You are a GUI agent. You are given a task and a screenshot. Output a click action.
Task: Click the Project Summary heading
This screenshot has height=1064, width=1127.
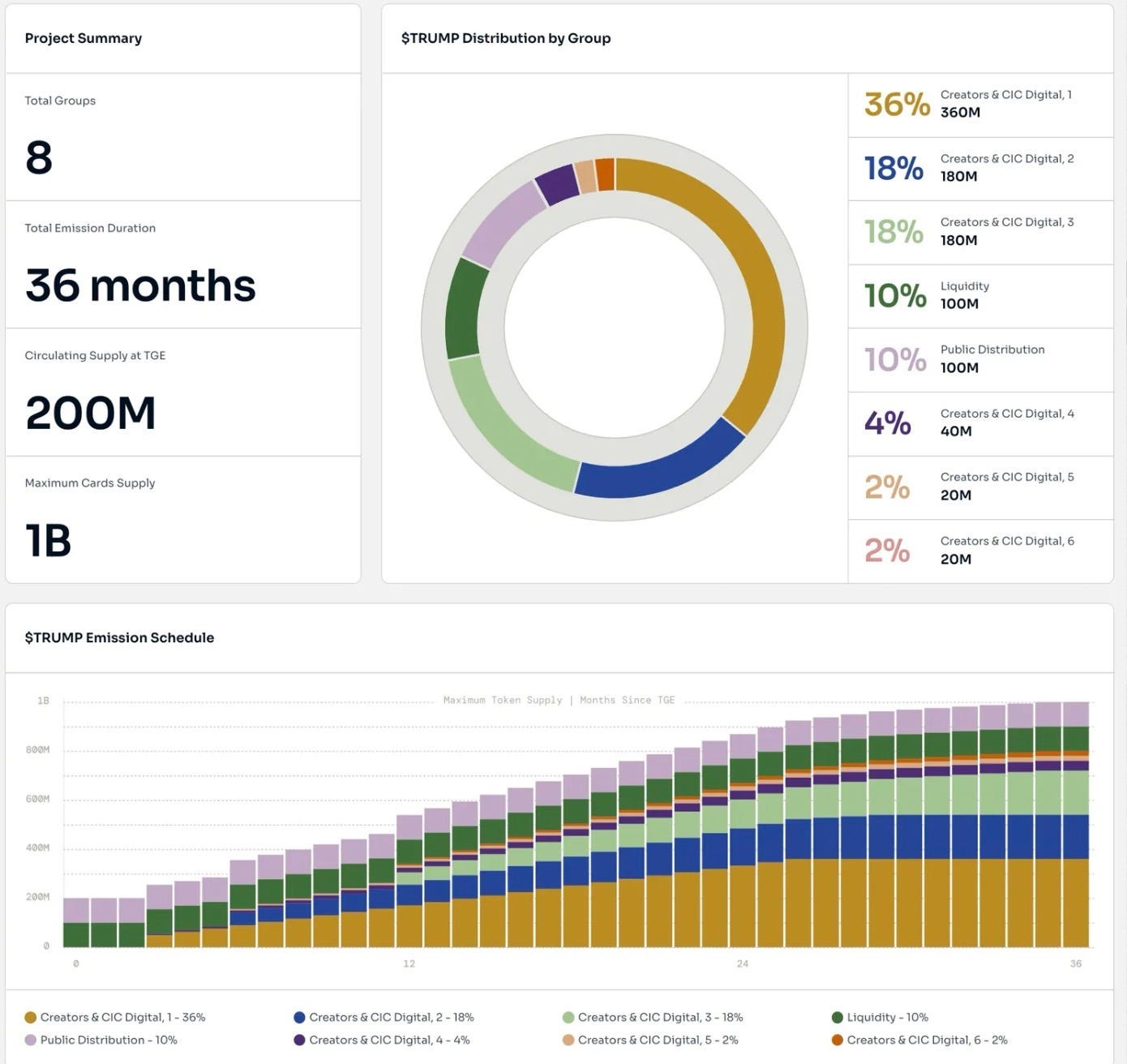point(83,38)
